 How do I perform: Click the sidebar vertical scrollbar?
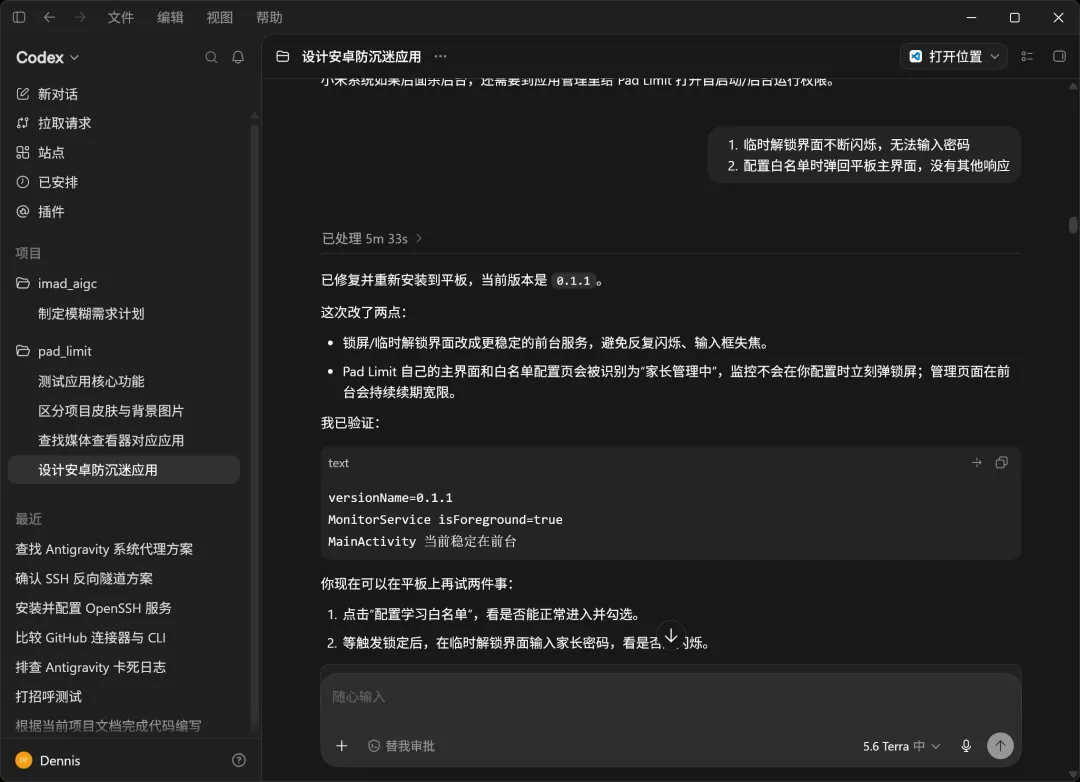254,427
